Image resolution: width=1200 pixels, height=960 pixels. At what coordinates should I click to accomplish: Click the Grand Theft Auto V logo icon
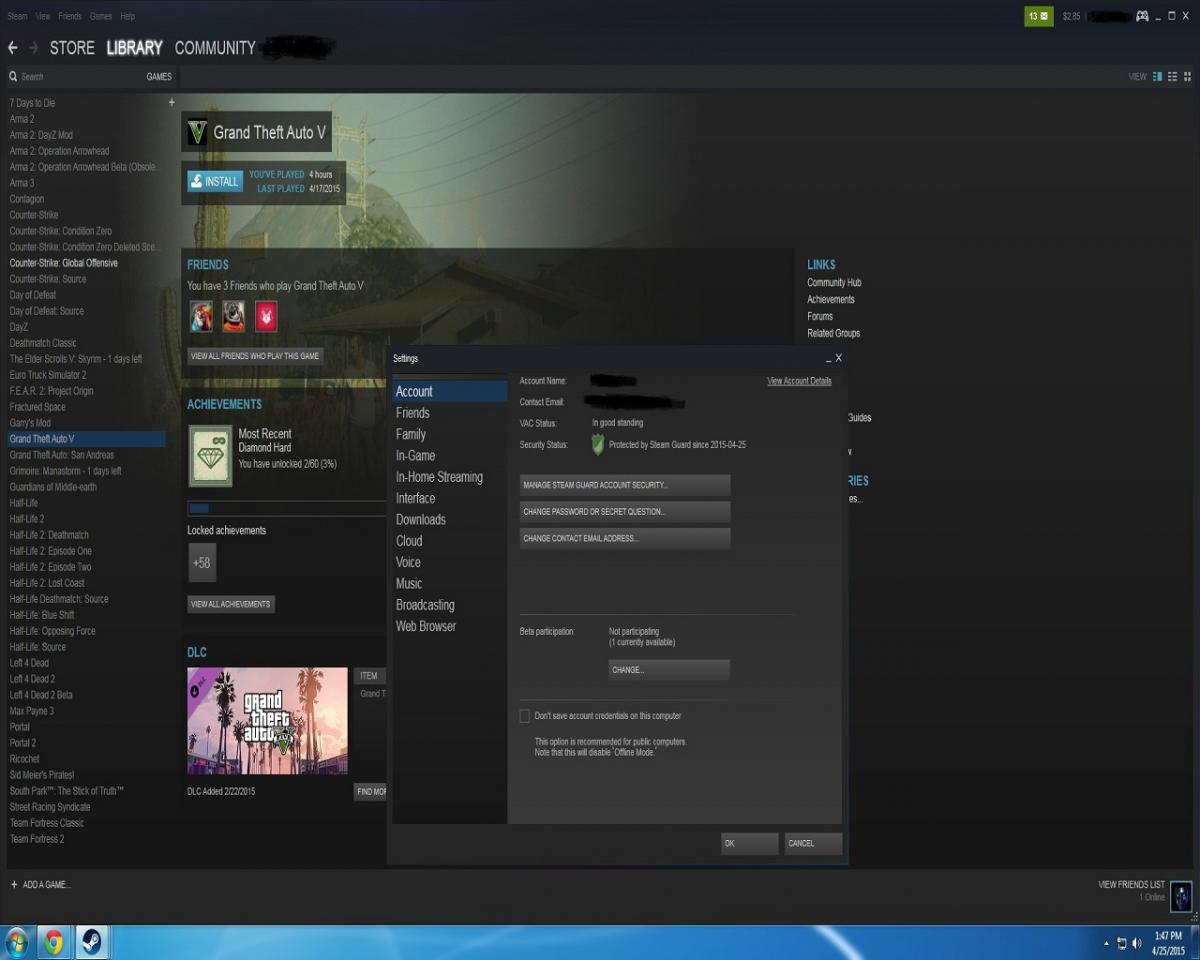(198, 132)
